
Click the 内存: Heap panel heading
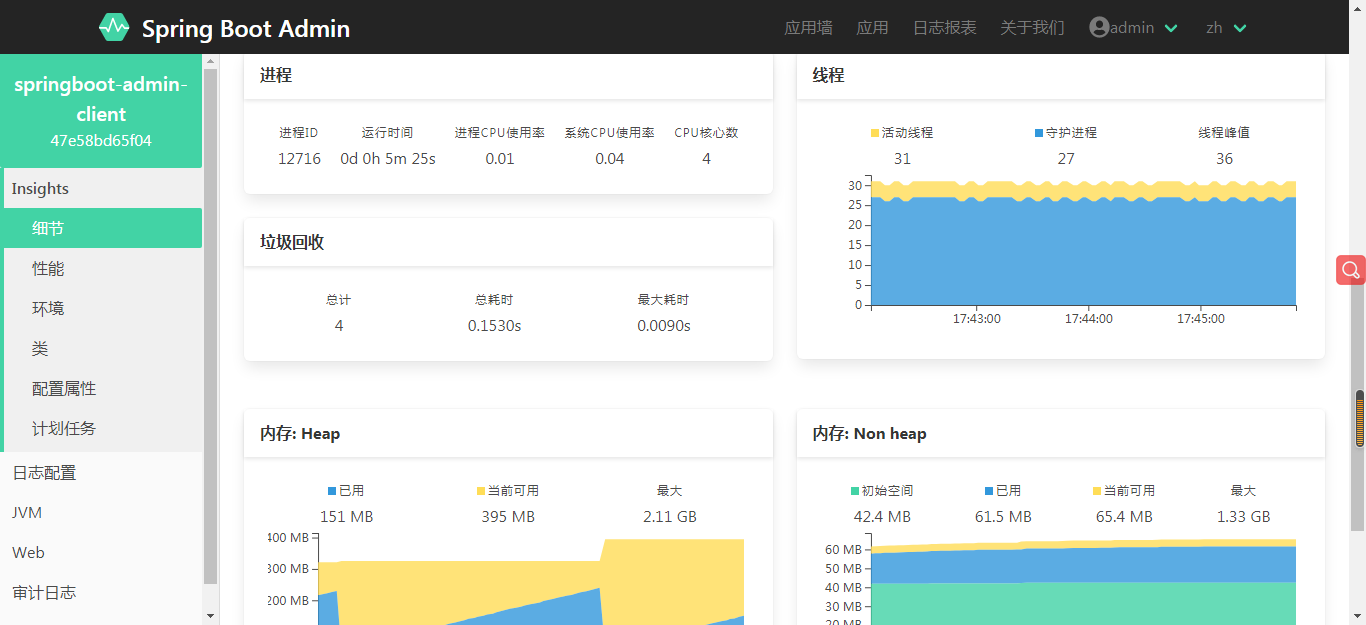[300, 433]
